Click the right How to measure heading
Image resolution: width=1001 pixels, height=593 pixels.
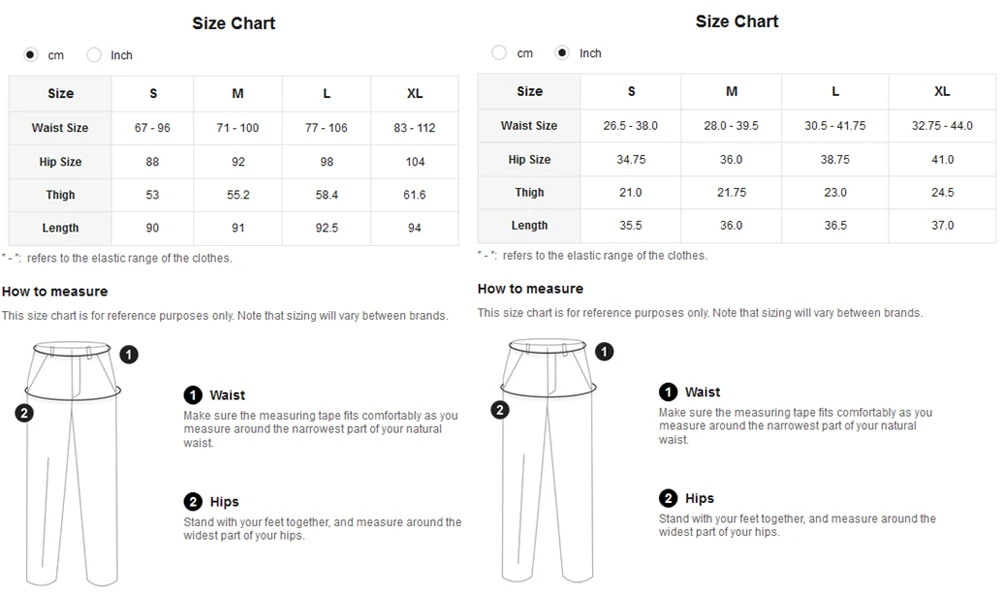click(x=530, y=289)
